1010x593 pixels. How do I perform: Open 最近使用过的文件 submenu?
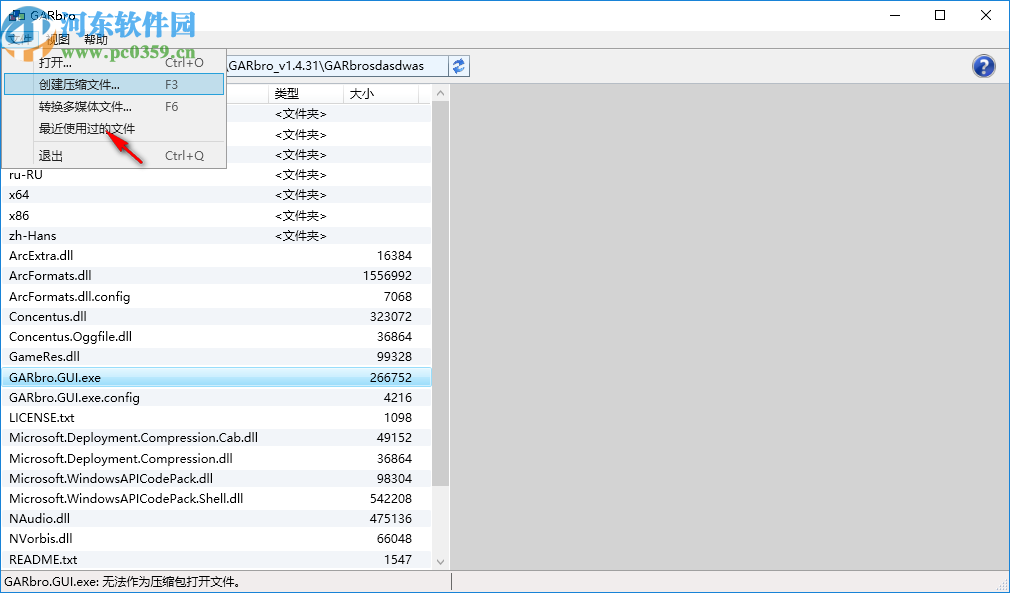114,128
